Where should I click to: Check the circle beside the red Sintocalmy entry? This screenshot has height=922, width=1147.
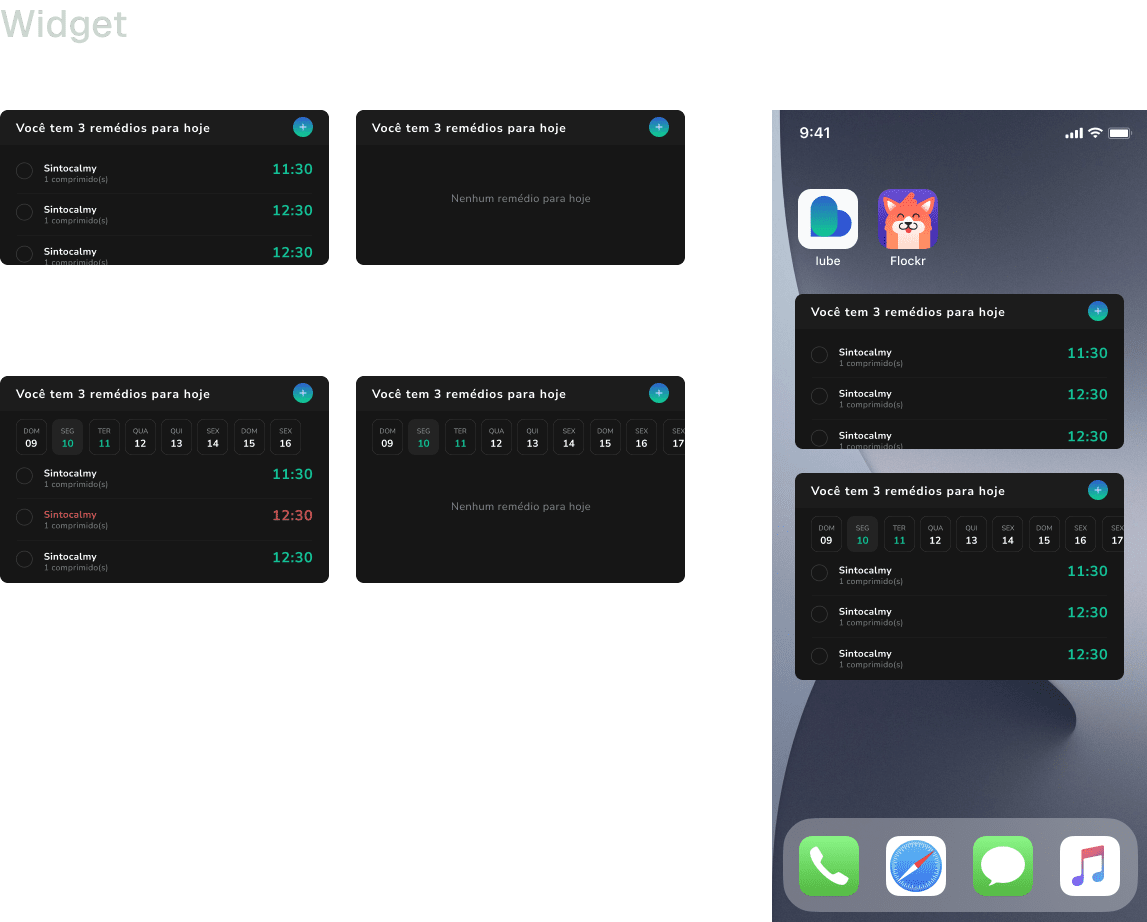tap(25, 517)
